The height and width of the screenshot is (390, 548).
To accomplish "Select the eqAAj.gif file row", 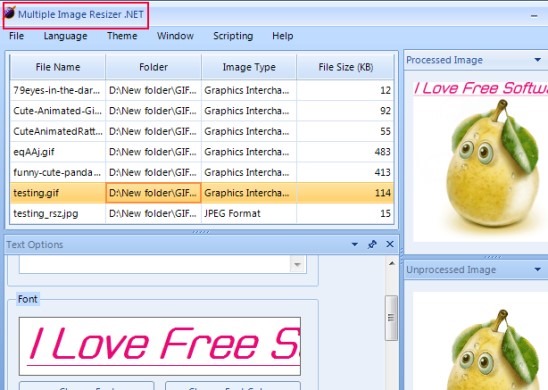I will [202, 152].
